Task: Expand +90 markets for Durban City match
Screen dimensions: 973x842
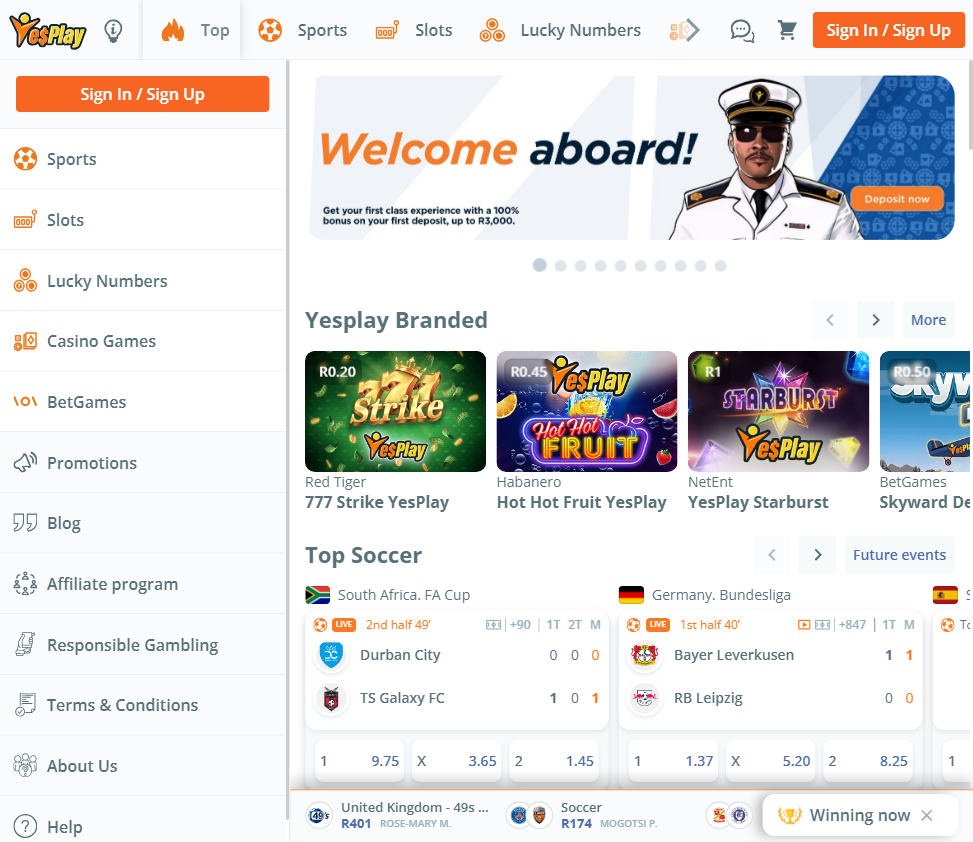Action: (x=520, y=625)
